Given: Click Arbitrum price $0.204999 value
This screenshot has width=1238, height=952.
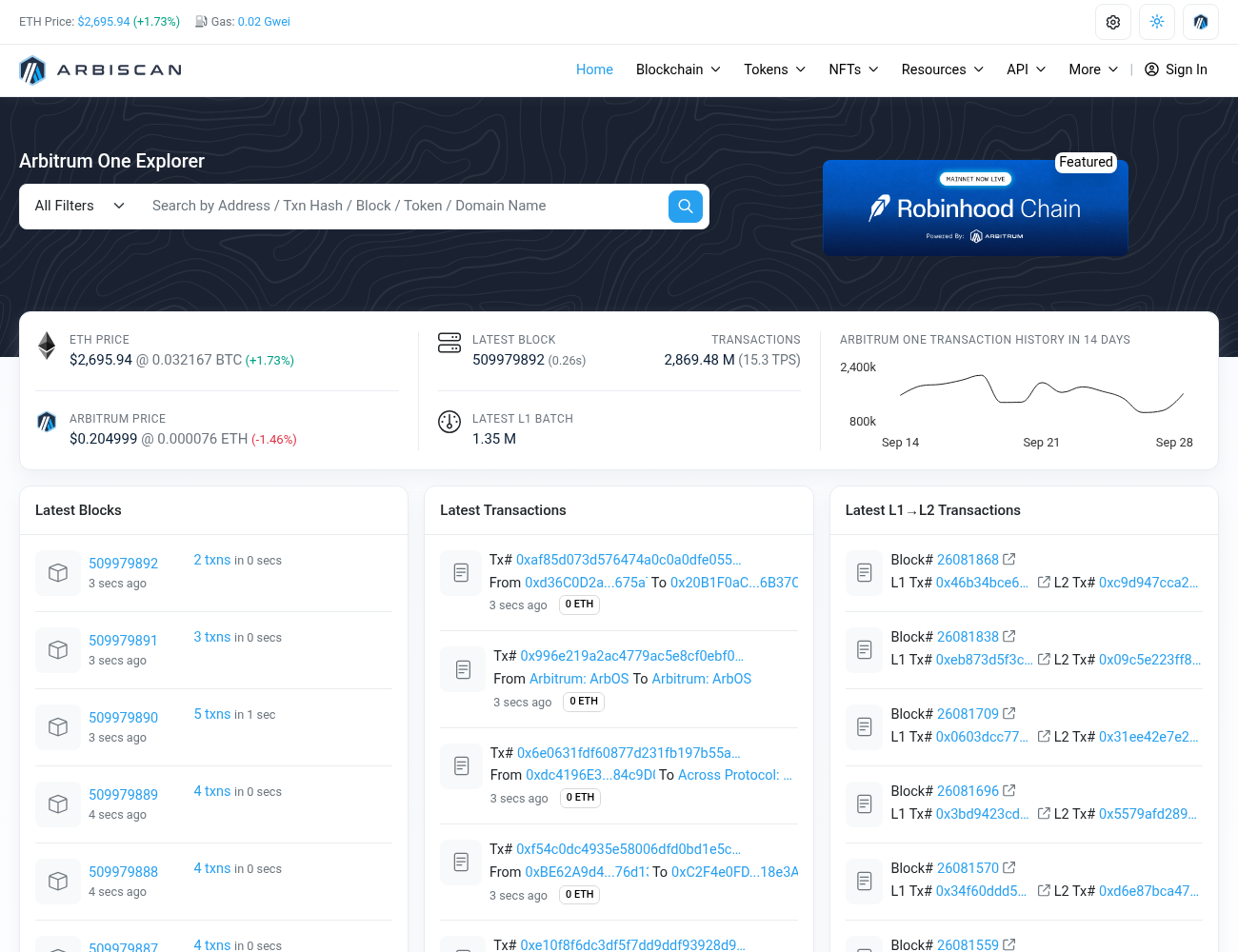Looking at the screenshot, I should pos(103,439).
